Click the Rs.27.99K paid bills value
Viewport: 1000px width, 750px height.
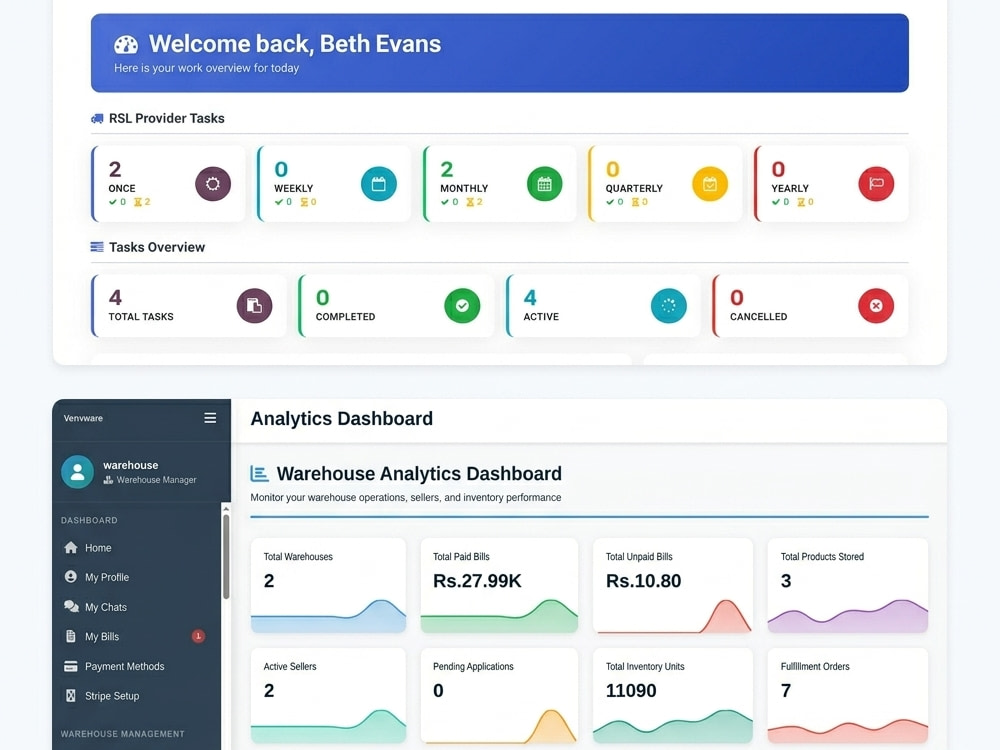click(477, 581)
